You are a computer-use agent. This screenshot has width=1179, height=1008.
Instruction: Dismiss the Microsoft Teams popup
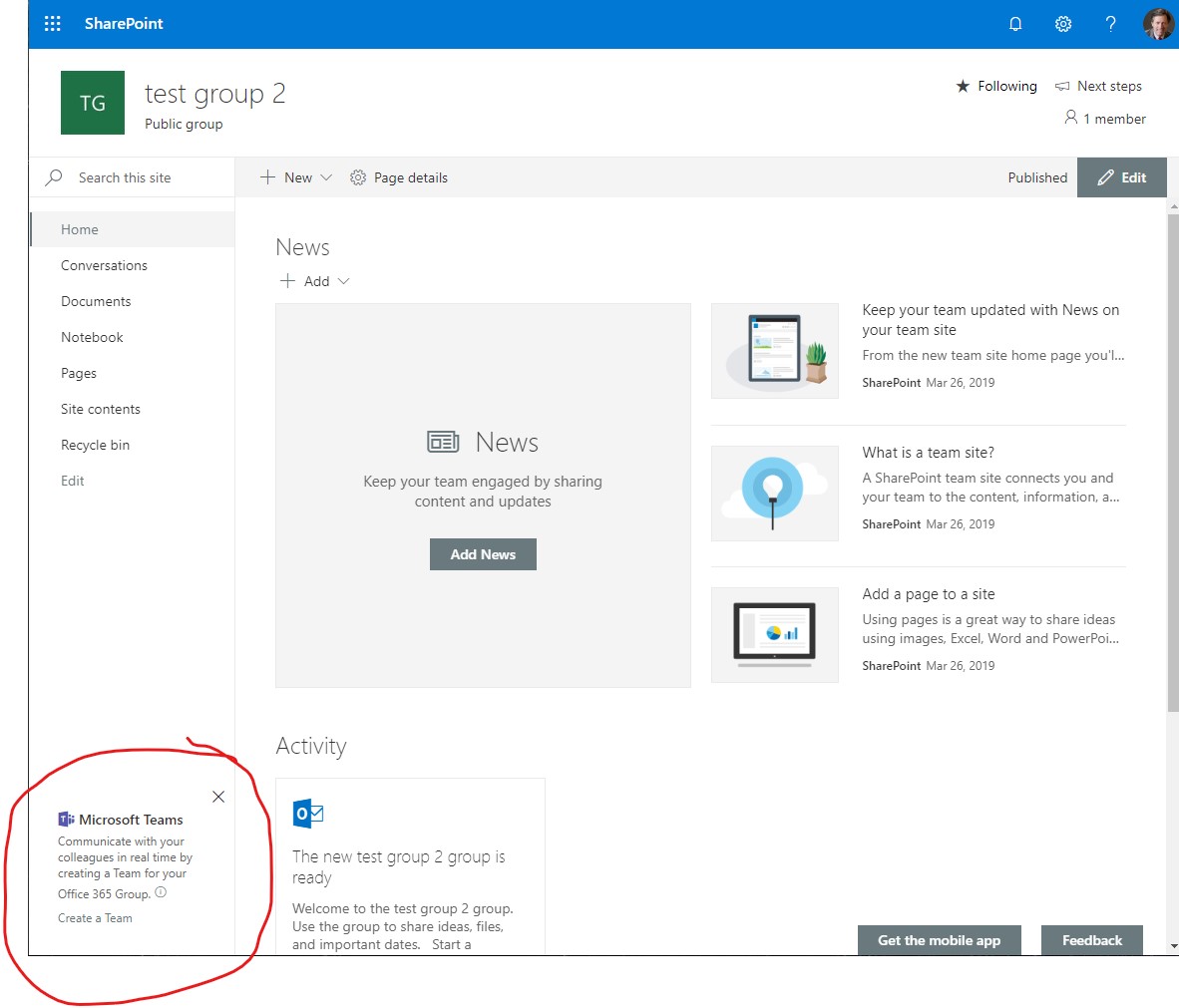(218, 797)
